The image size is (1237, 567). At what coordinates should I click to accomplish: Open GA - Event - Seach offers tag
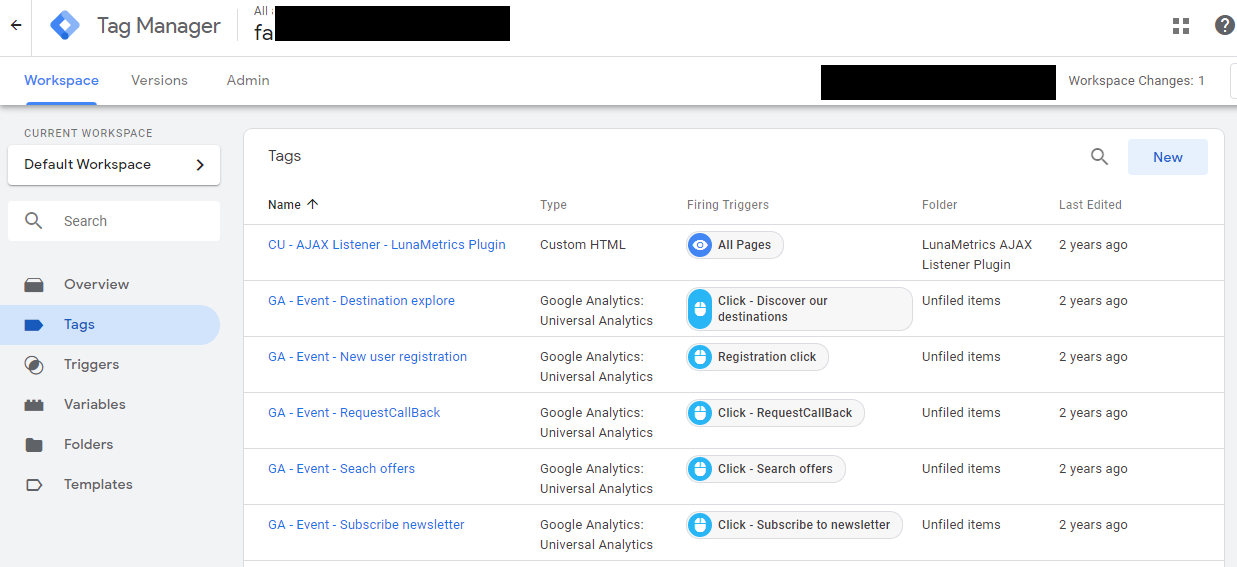(x=341, y=469)
